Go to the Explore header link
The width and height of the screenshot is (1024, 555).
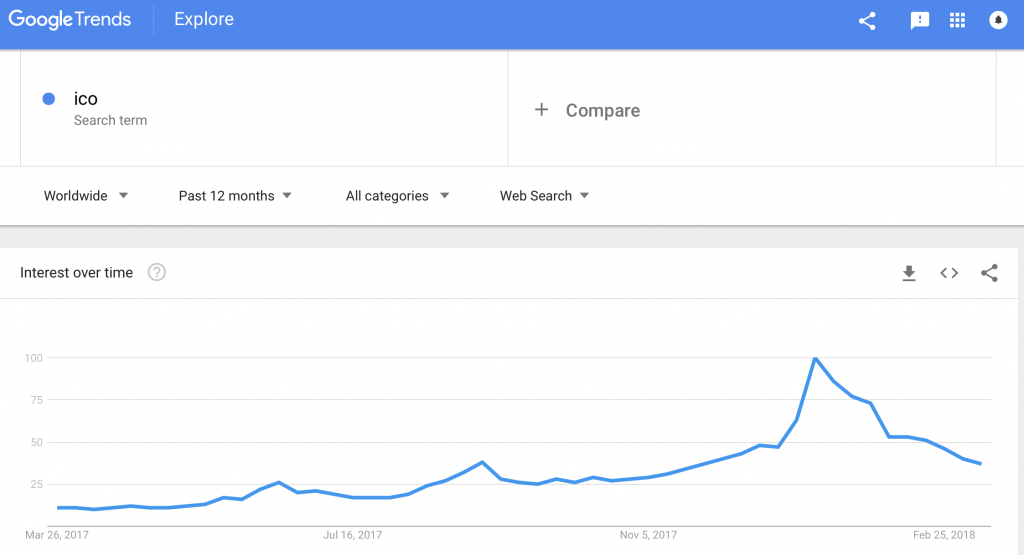pyautogui.click(x=204, y=19)
